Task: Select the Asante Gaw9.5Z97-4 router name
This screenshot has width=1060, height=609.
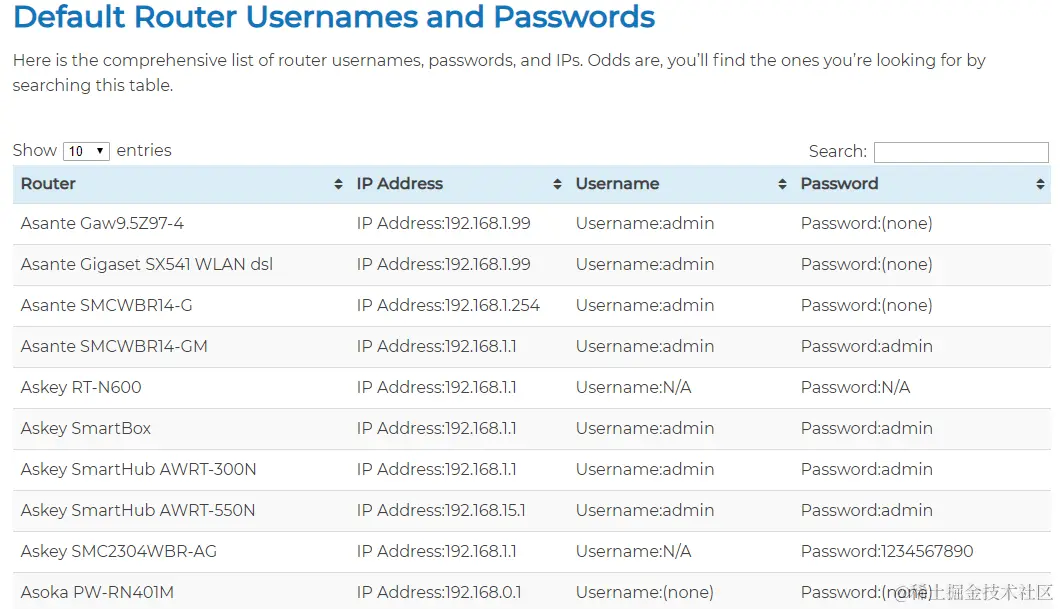Action: (x=102, y=224)
